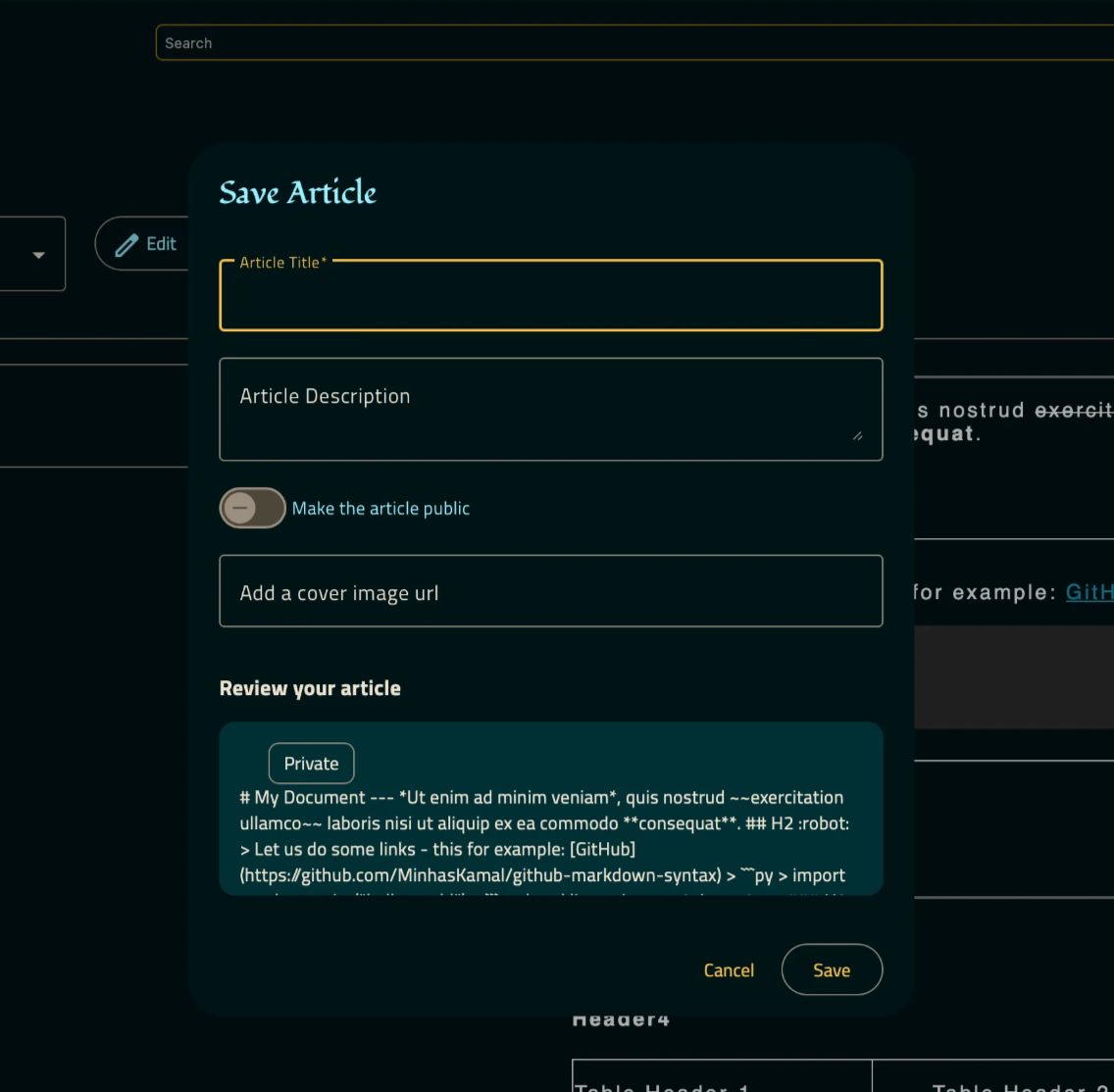Click the Private badge in the preview
Image resolution: width=1114 pixels, height=1092 pixels.
(311, 763)
